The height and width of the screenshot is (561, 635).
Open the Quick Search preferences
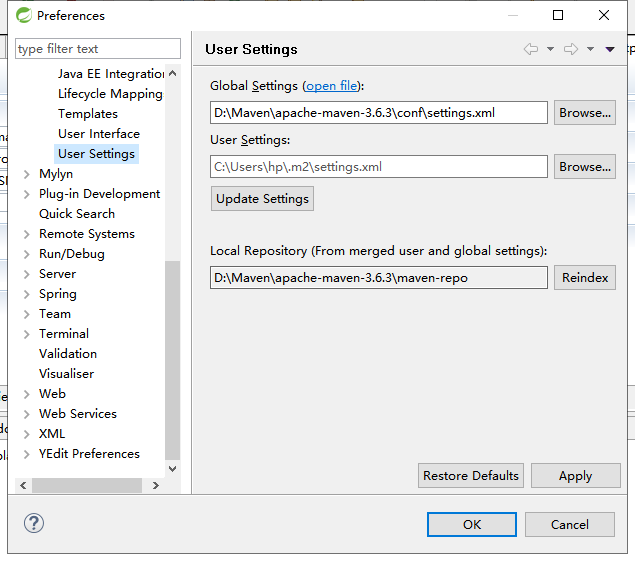(77, 213)
